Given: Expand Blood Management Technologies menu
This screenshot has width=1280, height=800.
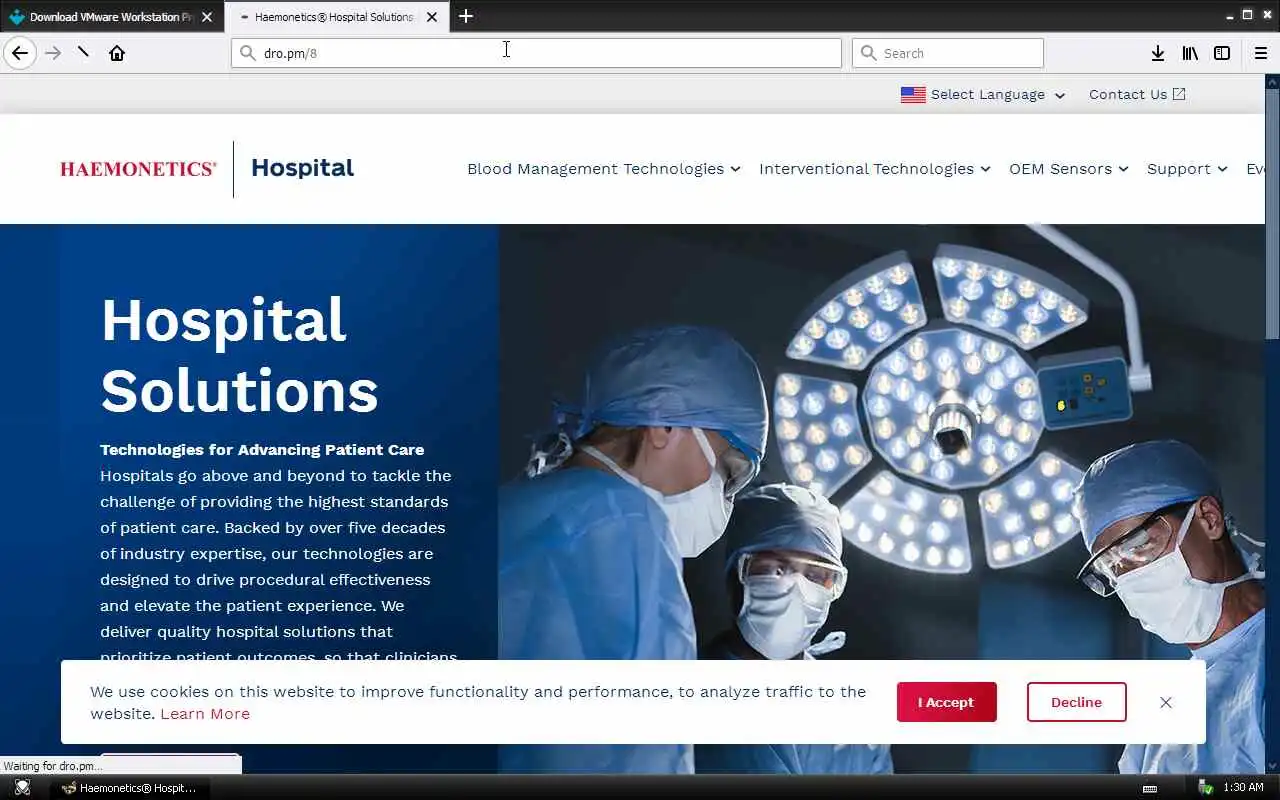Looking at the screenshot, I should click(604, 169).
